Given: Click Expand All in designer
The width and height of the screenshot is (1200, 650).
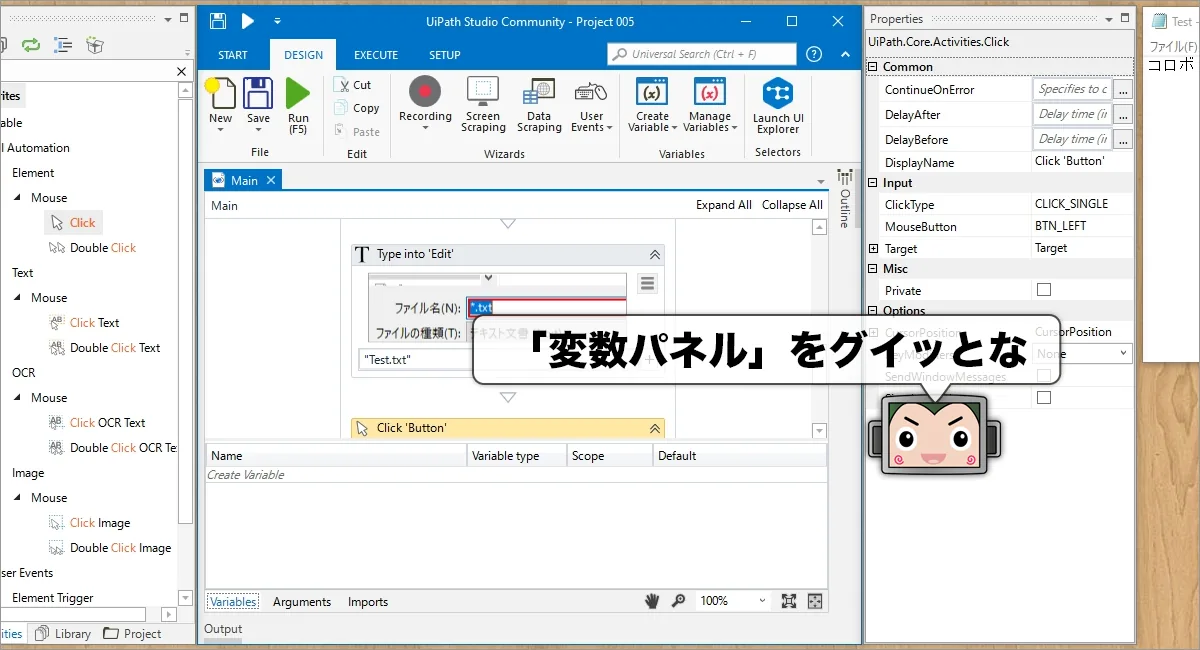Looking at the screenshot, I should [724, 205].
